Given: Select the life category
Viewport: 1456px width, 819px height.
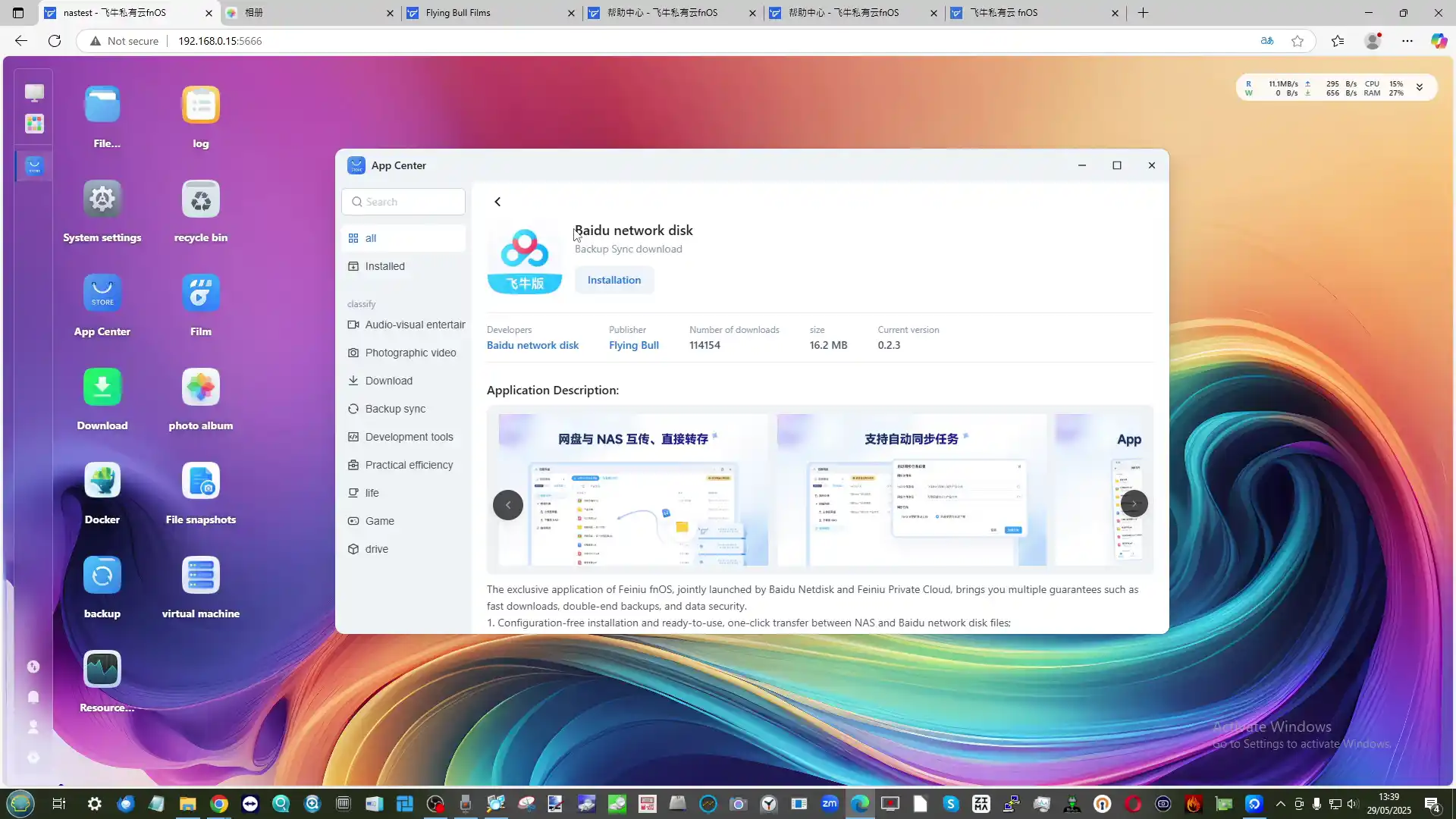Looking at the screenshot, I should (403, 493).
